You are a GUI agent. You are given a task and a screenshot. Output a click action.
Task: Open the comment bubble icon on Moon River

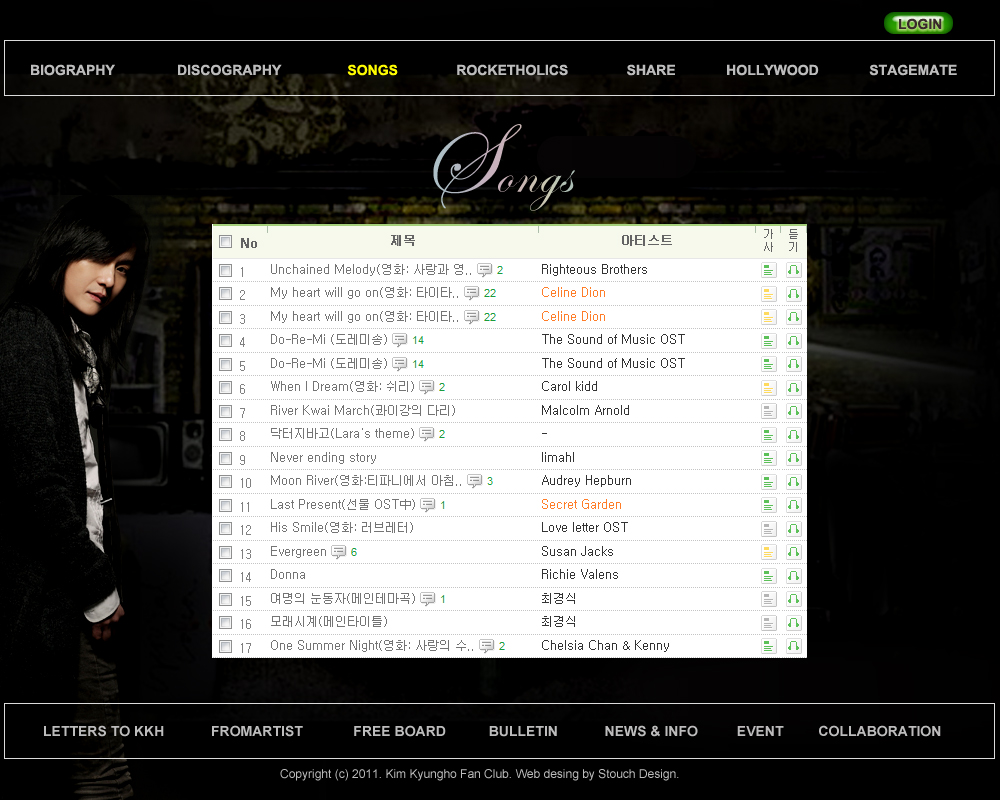(474, 481)
